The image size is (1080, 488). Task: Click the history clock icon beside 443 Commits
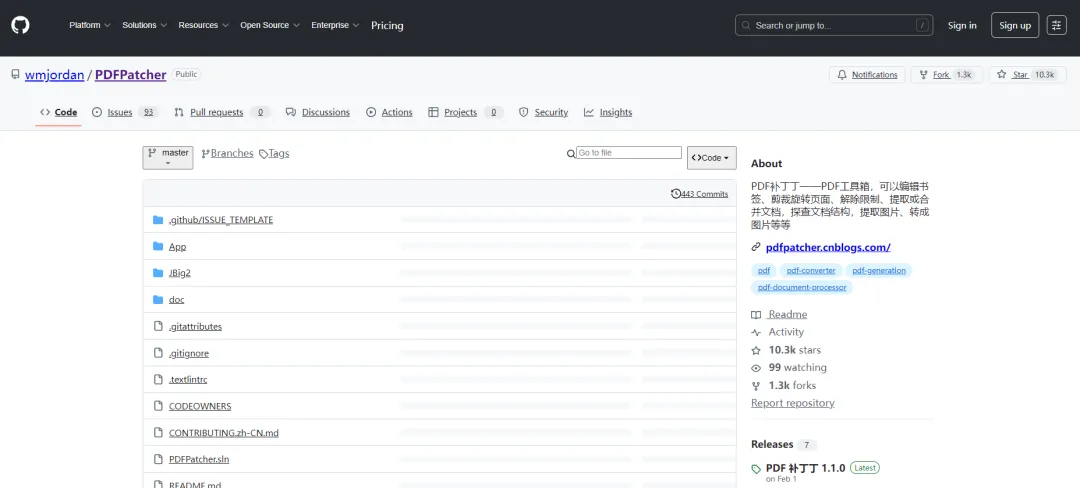676,194
